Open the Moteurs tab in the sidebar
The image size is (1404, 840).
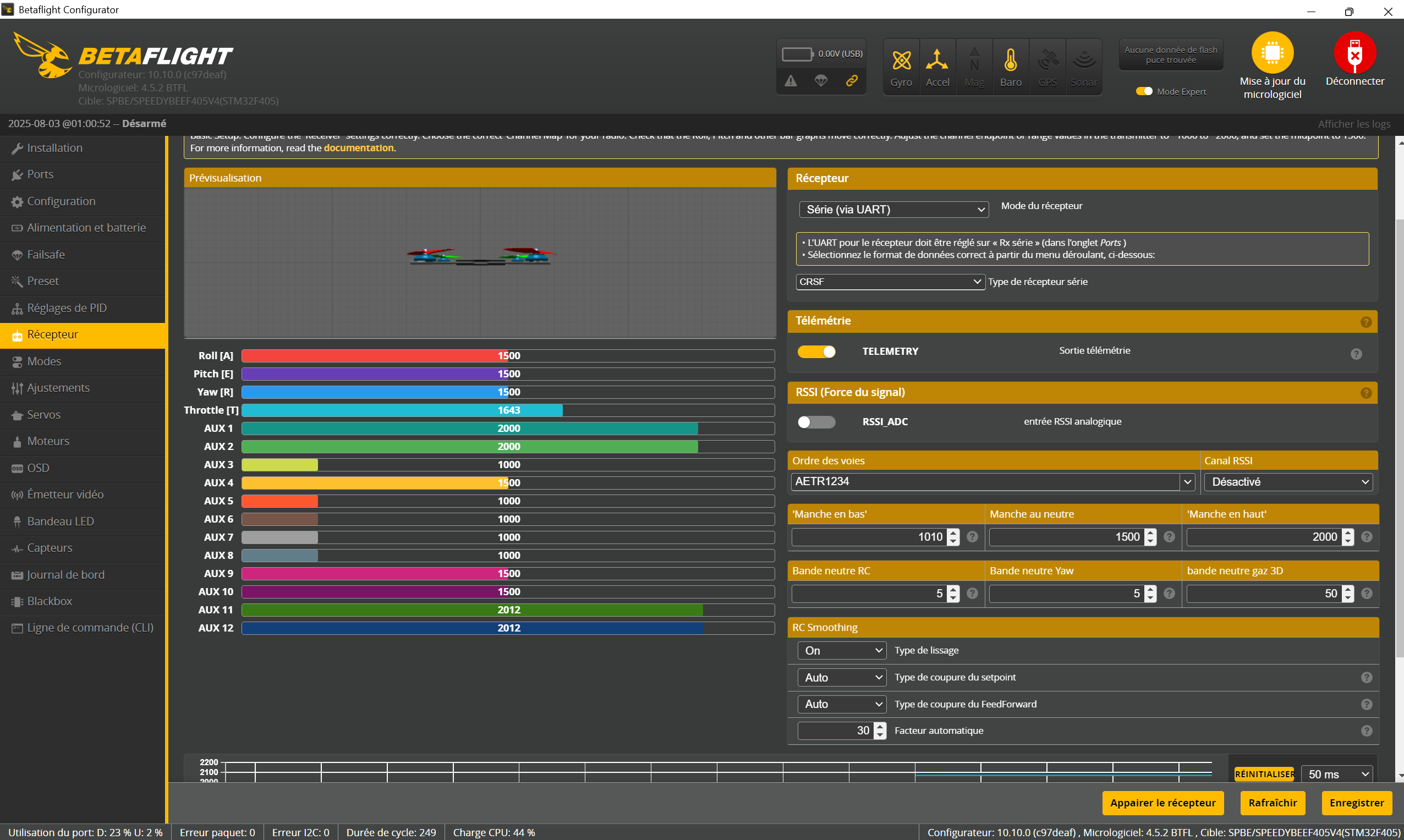[48, 441]
